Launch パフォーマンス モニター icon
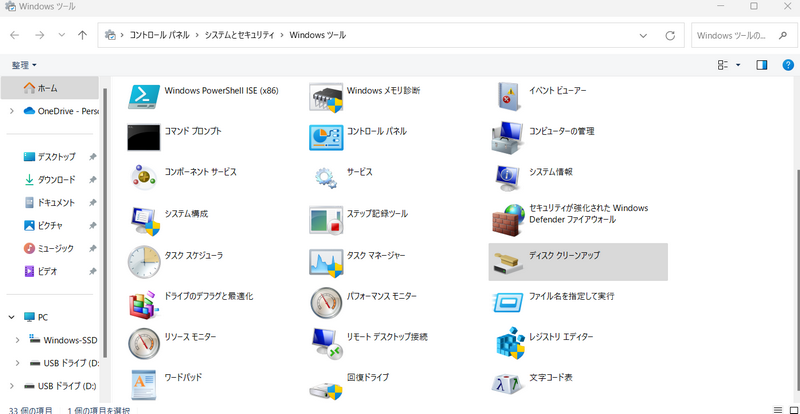 pyautogui.click(x=326, y=303)
